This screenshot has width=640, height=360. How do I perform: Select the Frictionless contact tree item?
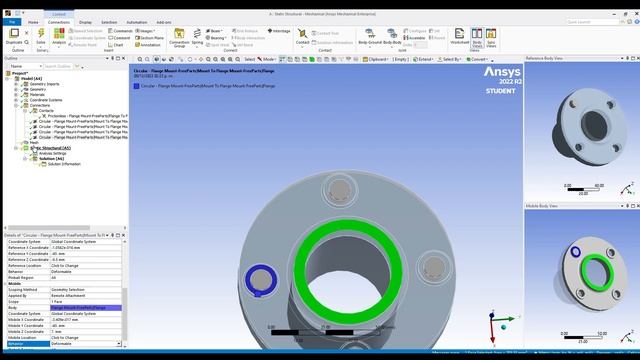(87, 116)
